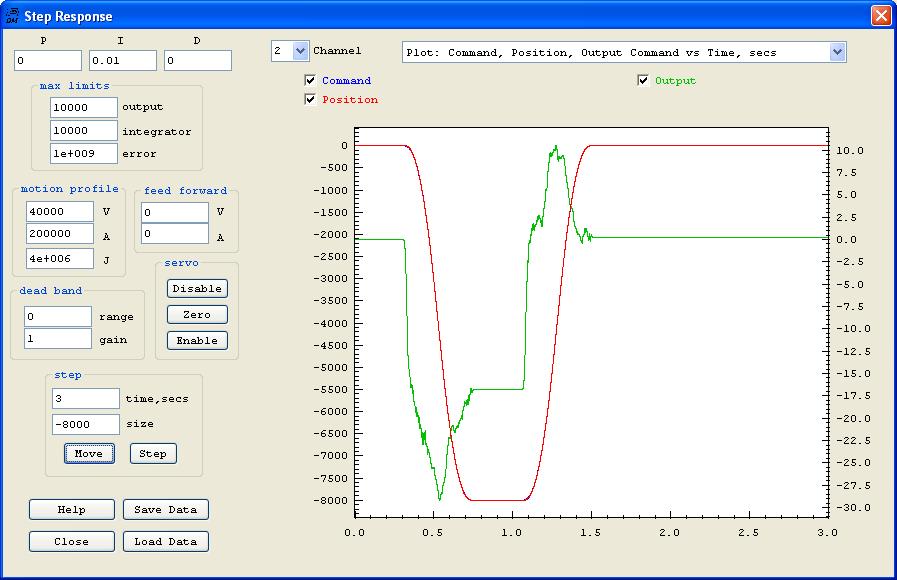Select the max limits error field

click(x=84, y=153)
